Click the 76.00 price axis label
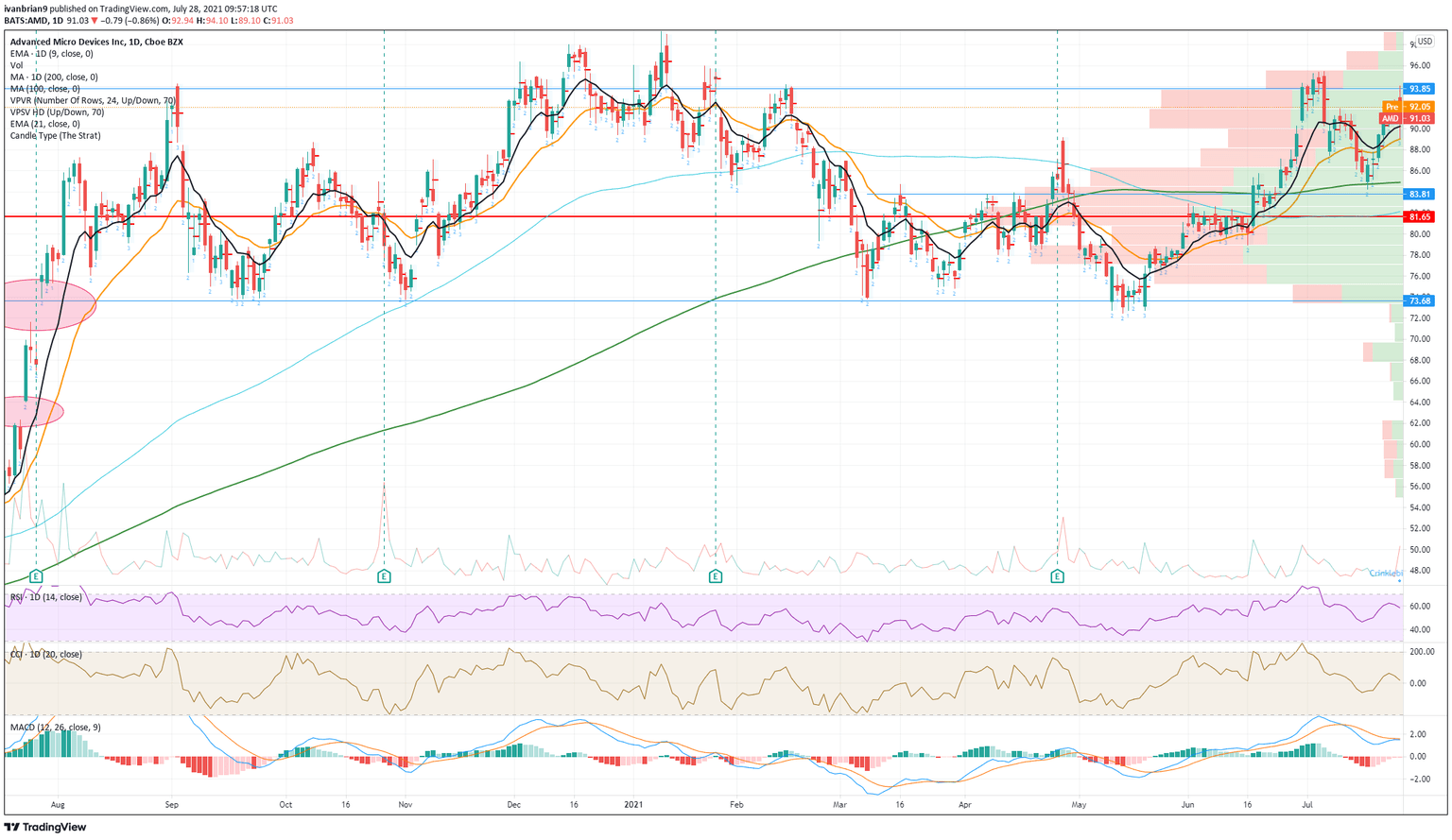This screenshot has width=1452, height=840. pos(1421,276)
